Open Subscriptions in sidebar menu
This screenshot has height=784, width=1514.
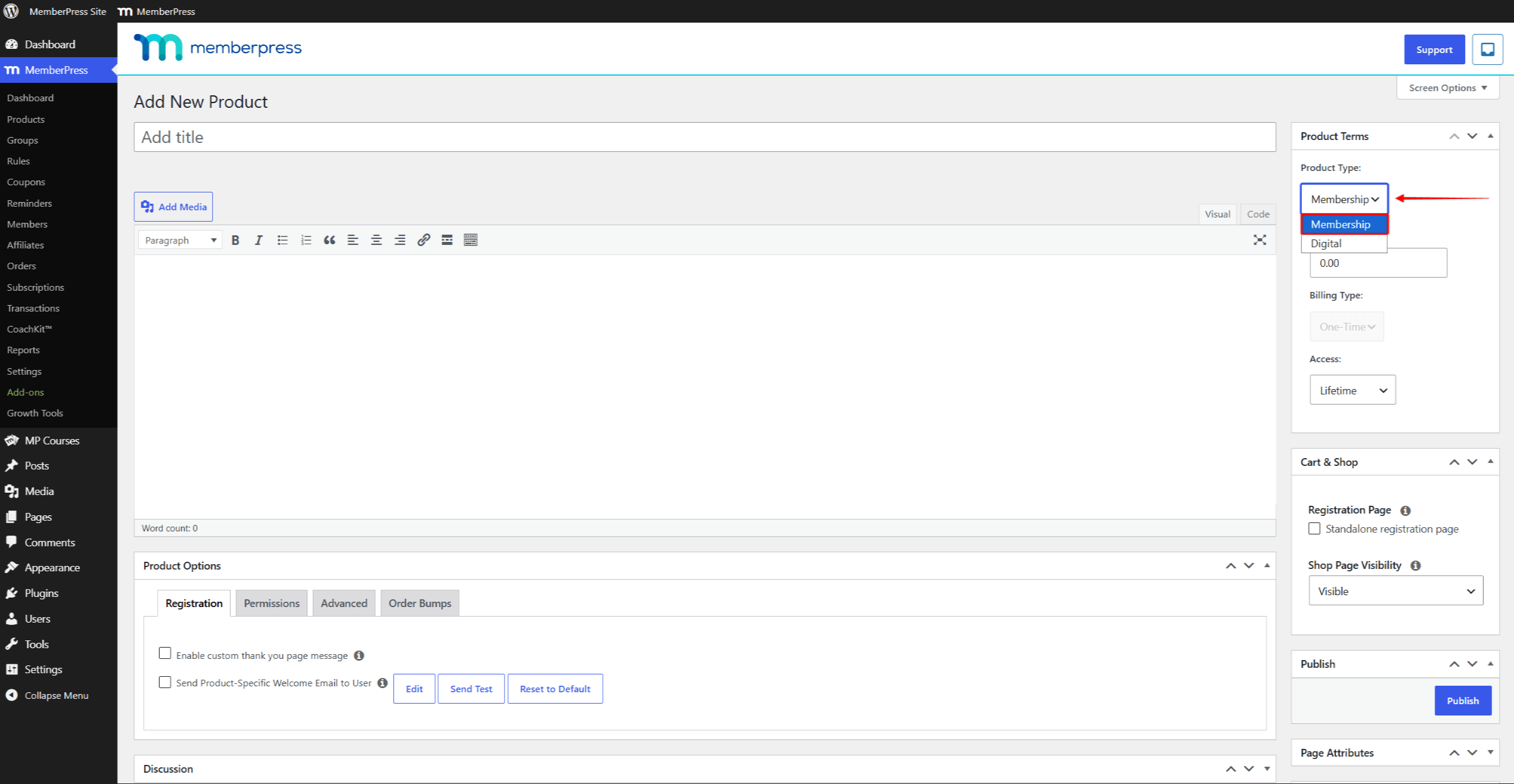click(36, 287)
